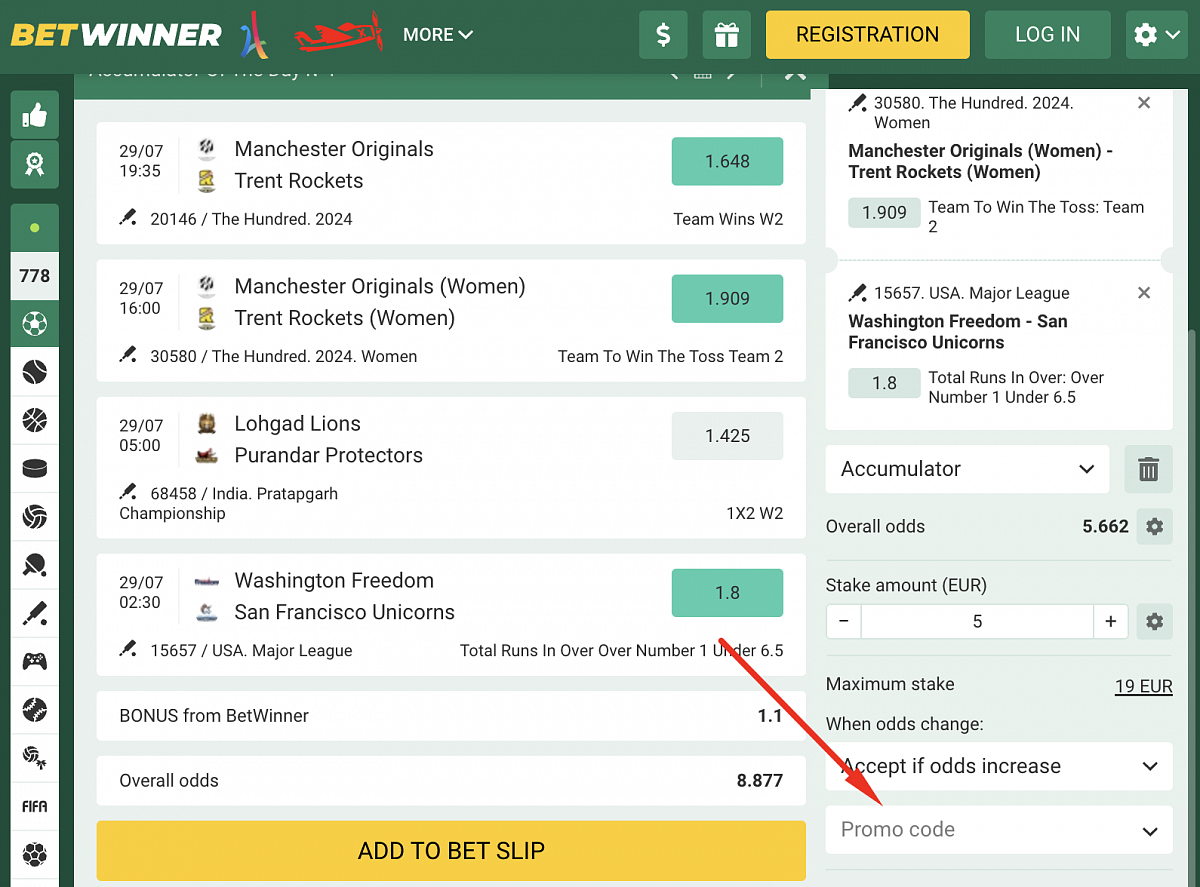Expand the Accept if odds increase dropdown

998,766
